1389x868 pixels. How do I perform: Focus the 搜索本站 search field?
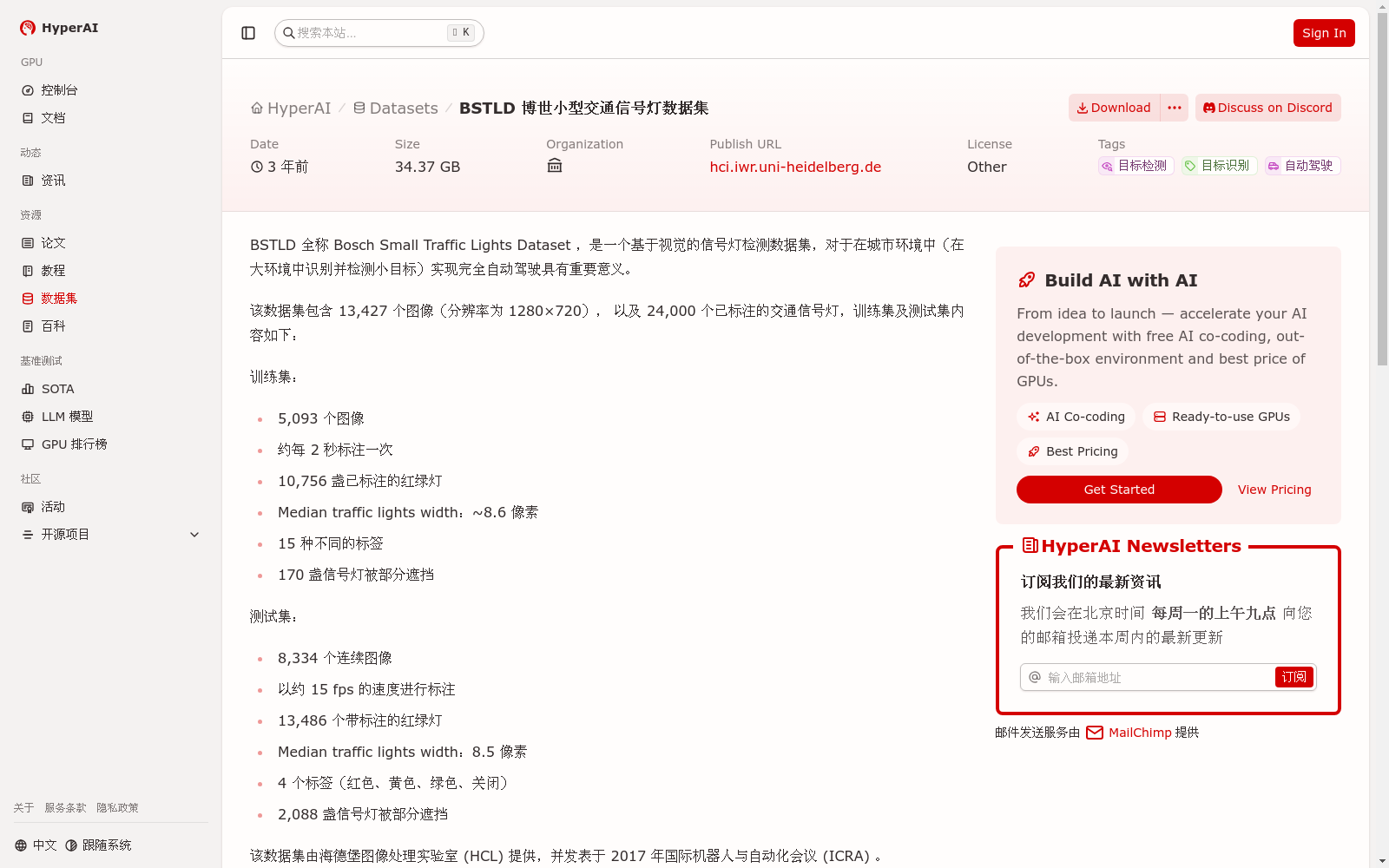(379, 33)
